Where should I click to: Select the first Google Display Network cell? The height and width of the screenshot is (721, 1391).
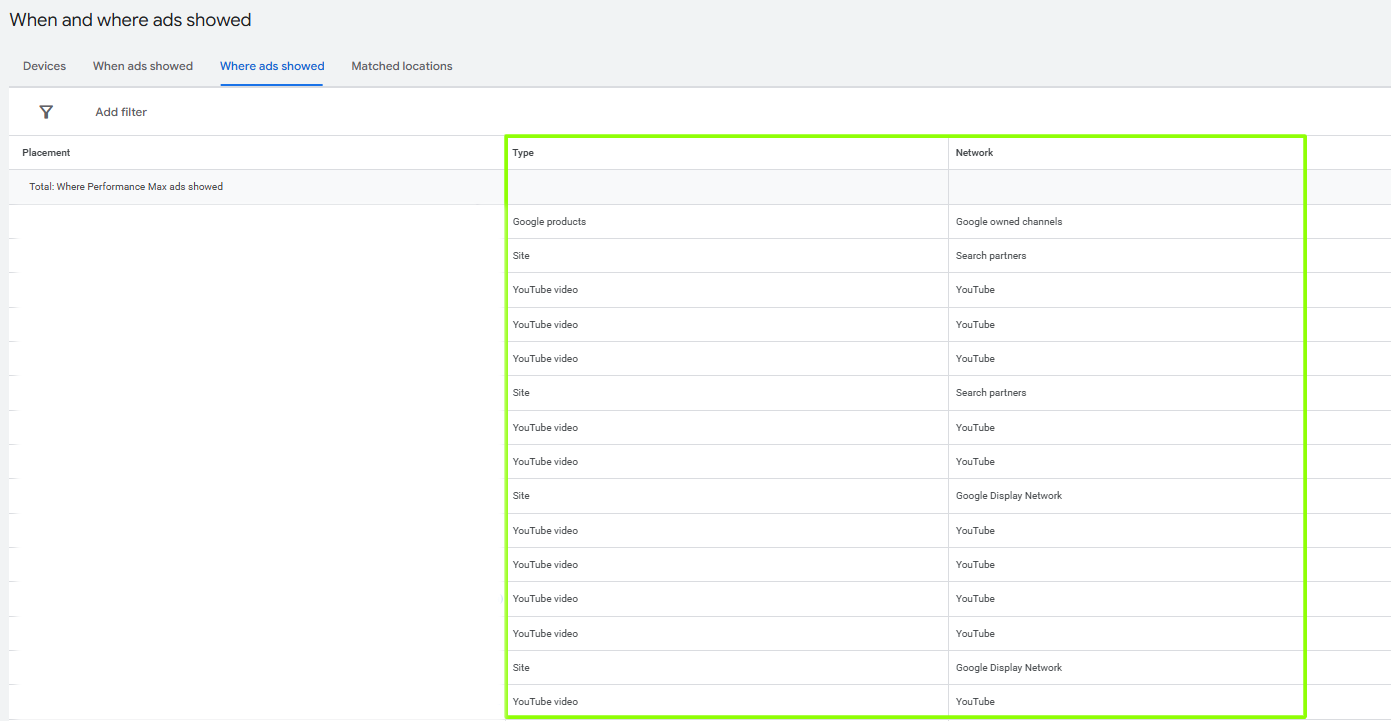[1010, 495]
